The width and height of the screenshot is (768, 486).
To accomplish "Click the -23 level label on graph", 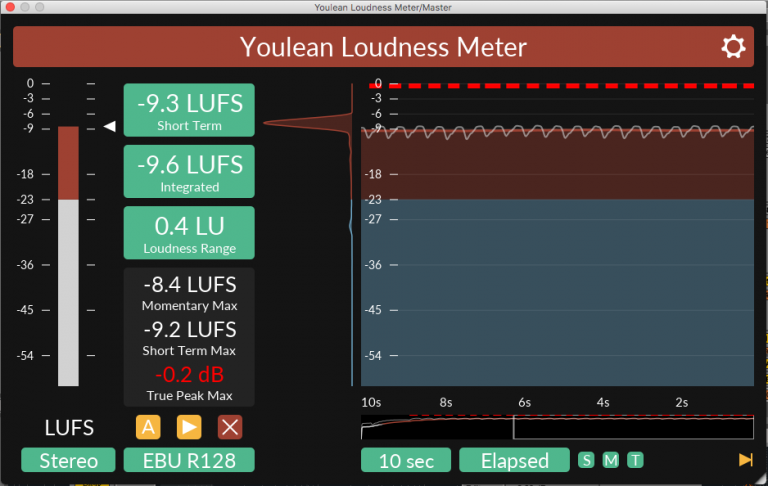I will pos(373,199).
